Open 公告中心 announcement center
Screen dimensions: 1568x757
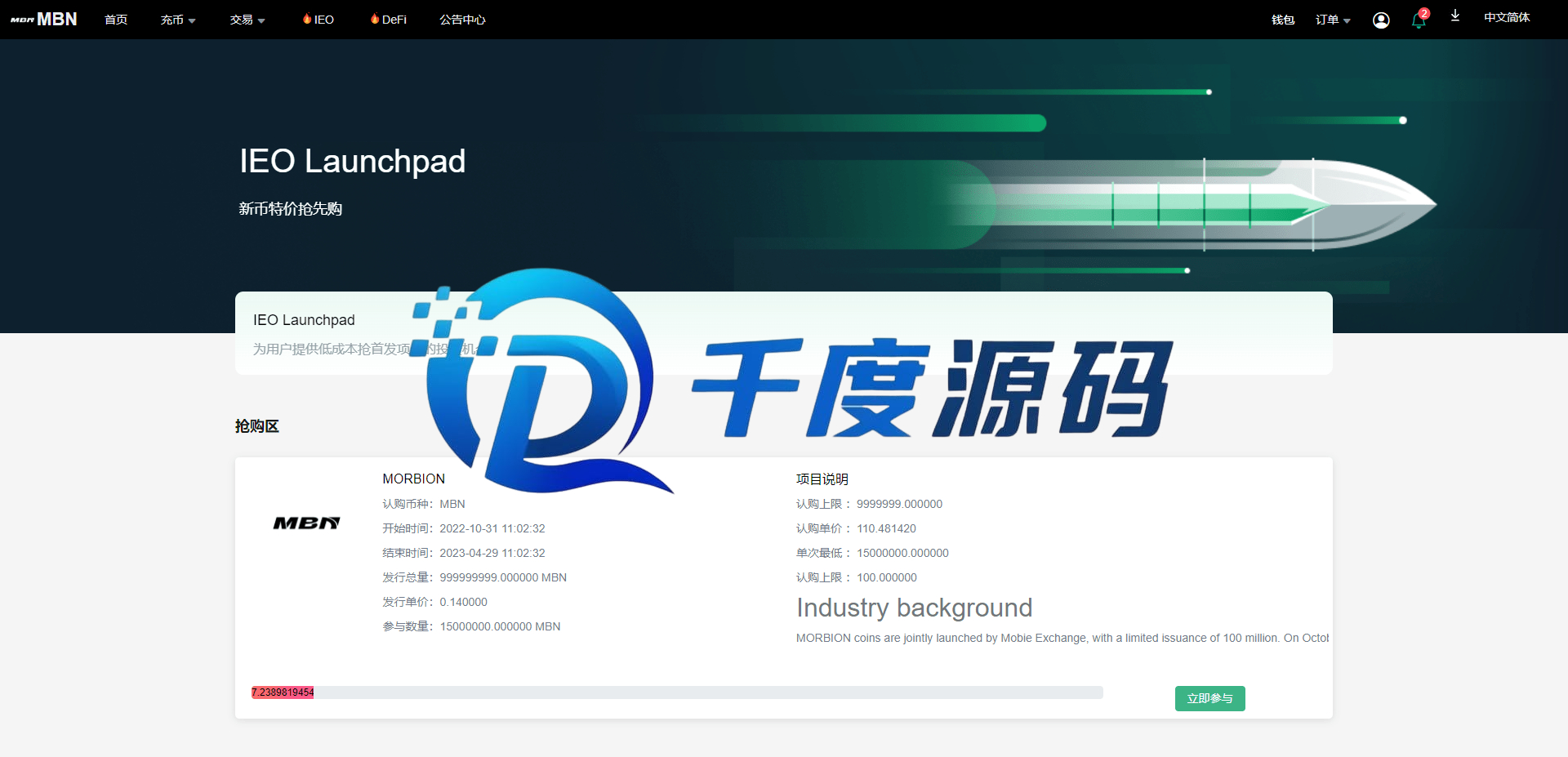point(462,20)
